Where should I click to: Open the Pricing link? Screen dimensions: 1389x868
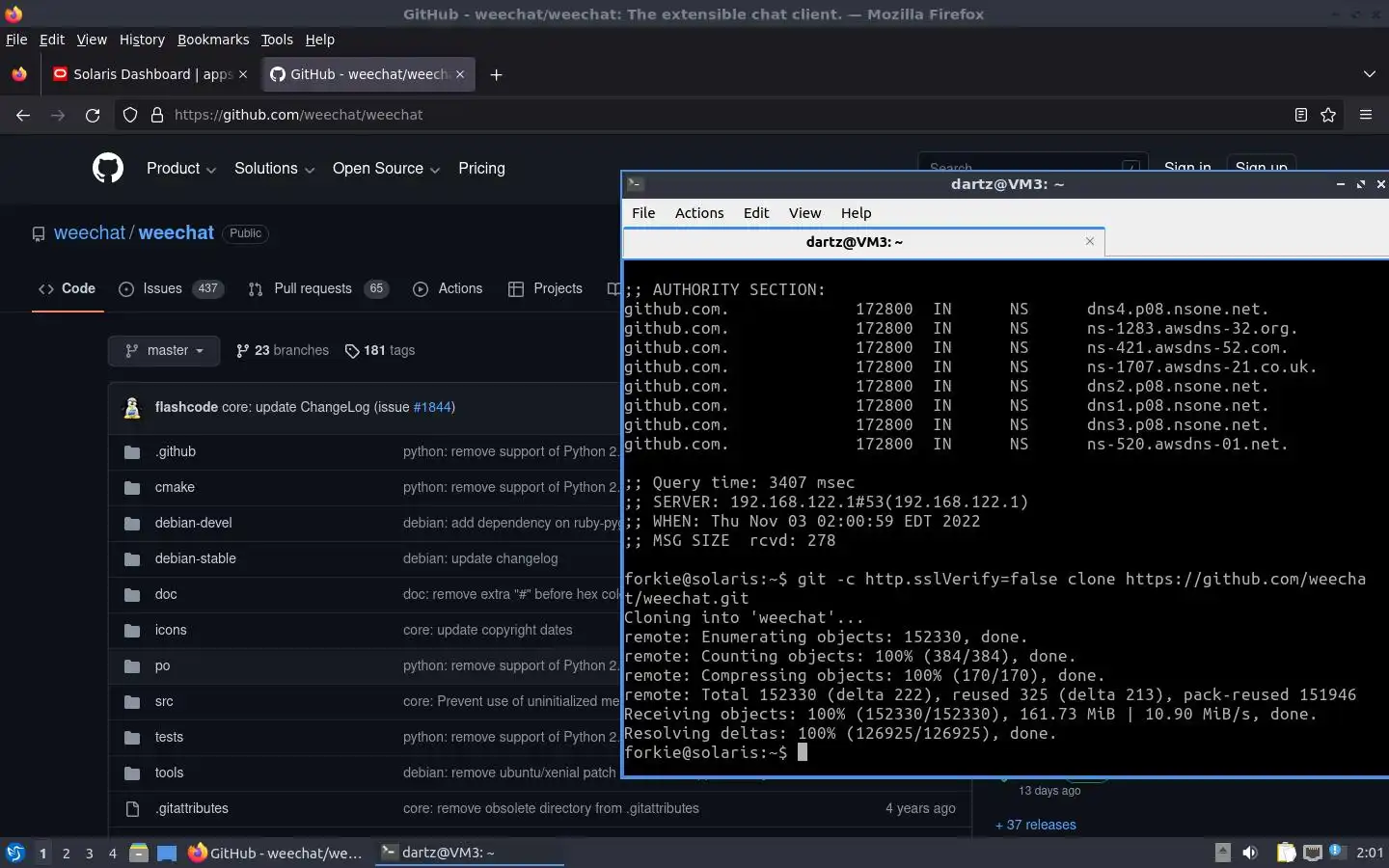(x=481, y=168)
